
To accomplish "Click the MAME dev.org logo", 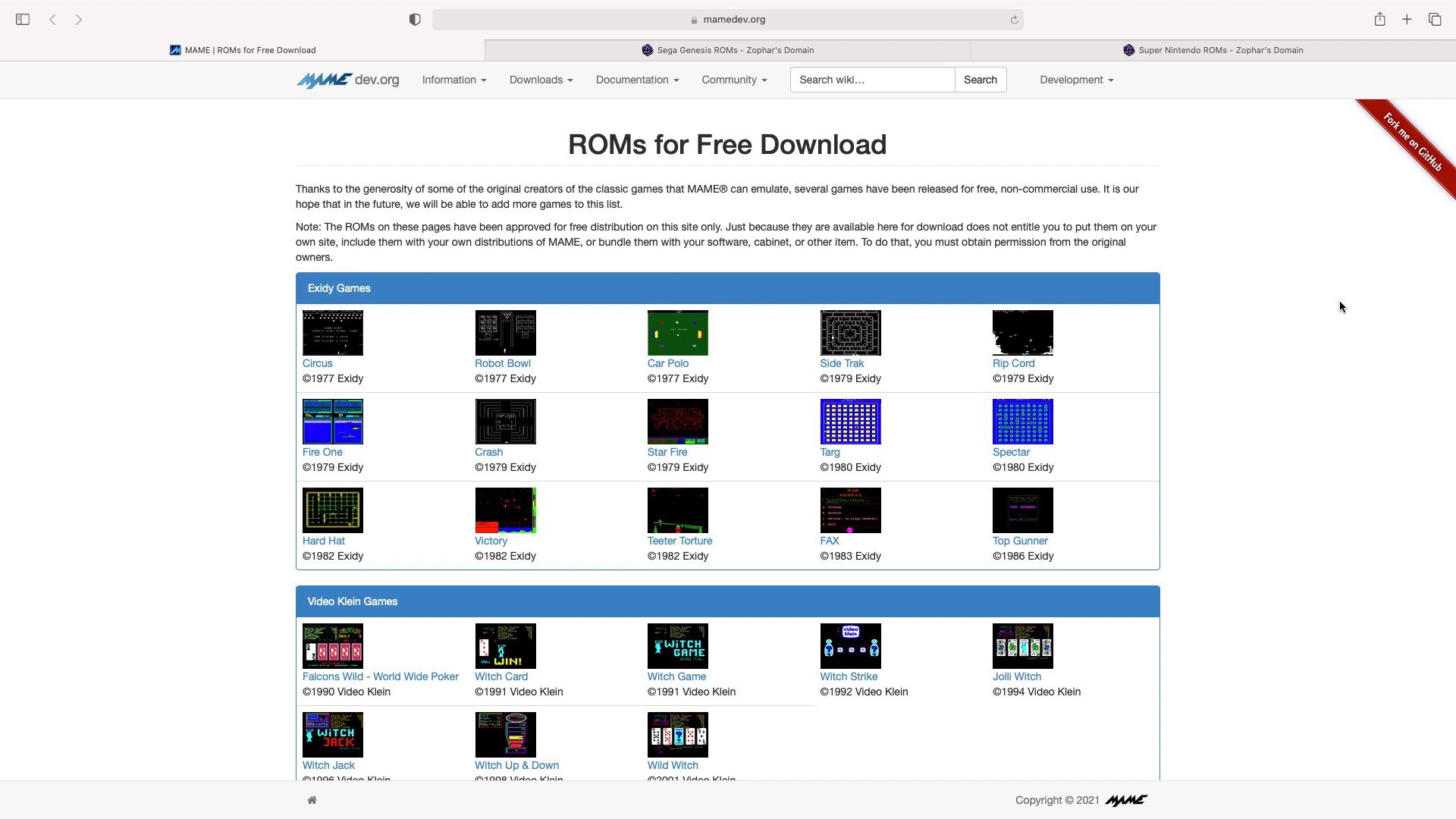I will [347, 80].
